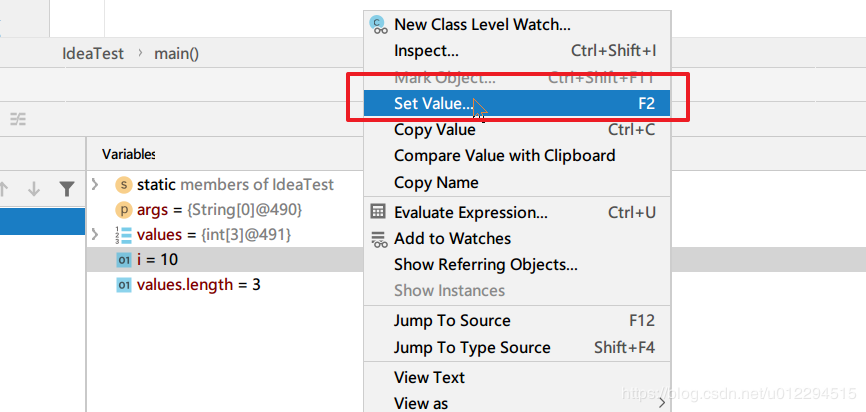Image resolution: width=866 pixels, height=412 pixels.
Task: Click the main() breadcrumb
Action: click(x=176, y=53)
